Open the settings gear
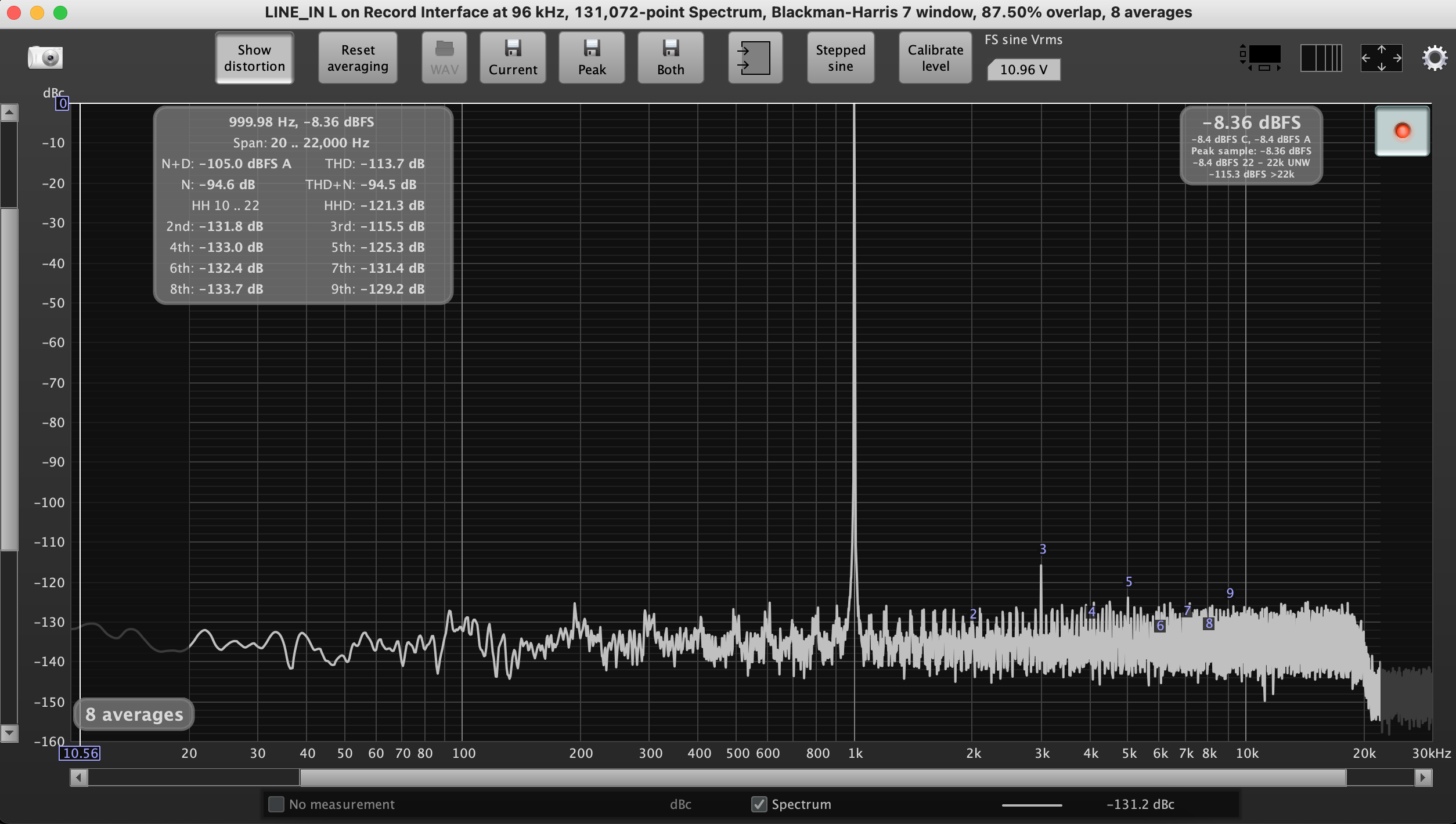 click(x=1435, y=58)
